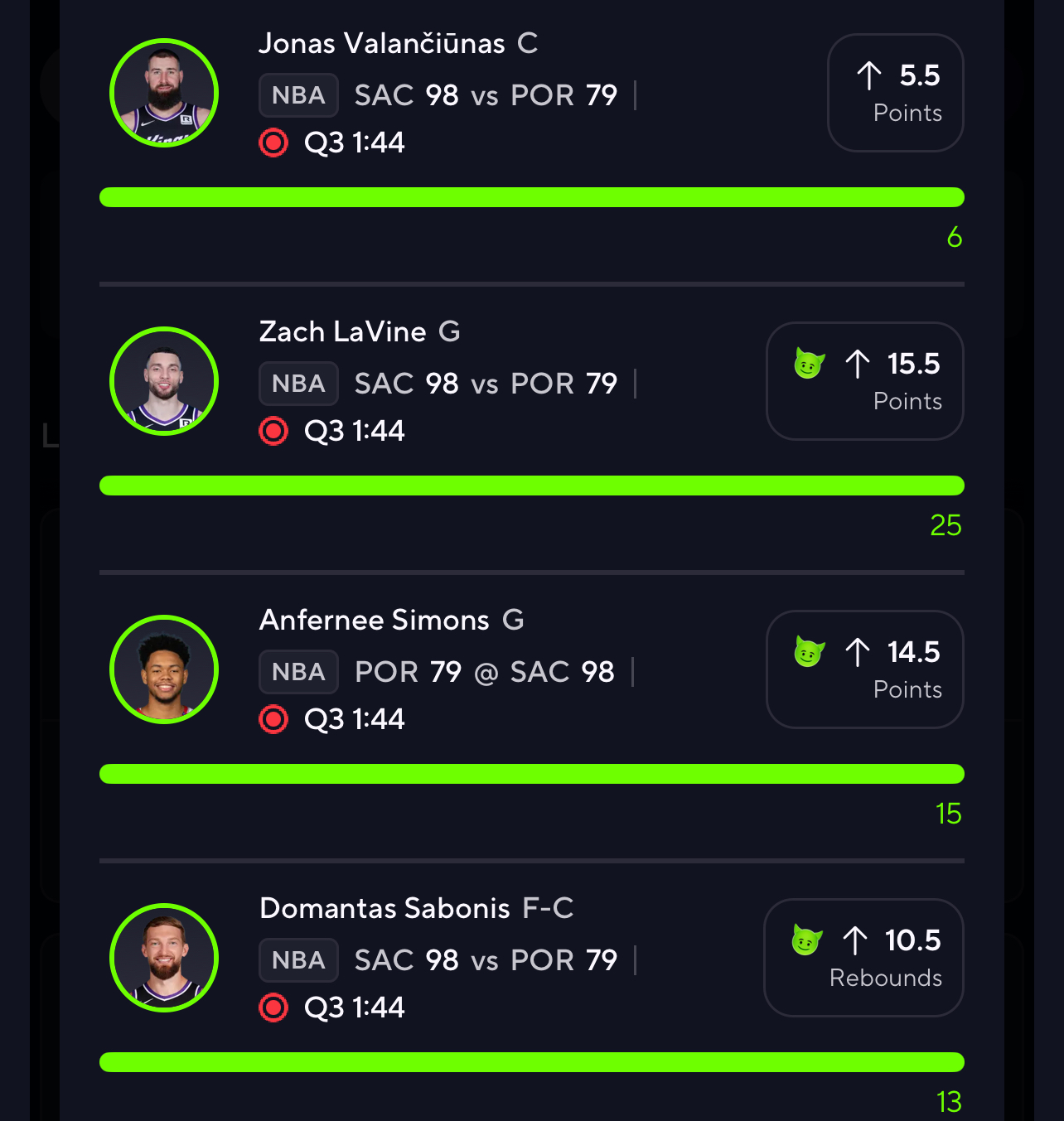Tap the demon icon on Sabonis' pick
Screen dimensions: 1064x1121
pyautogui.click(x=807, y=940)
